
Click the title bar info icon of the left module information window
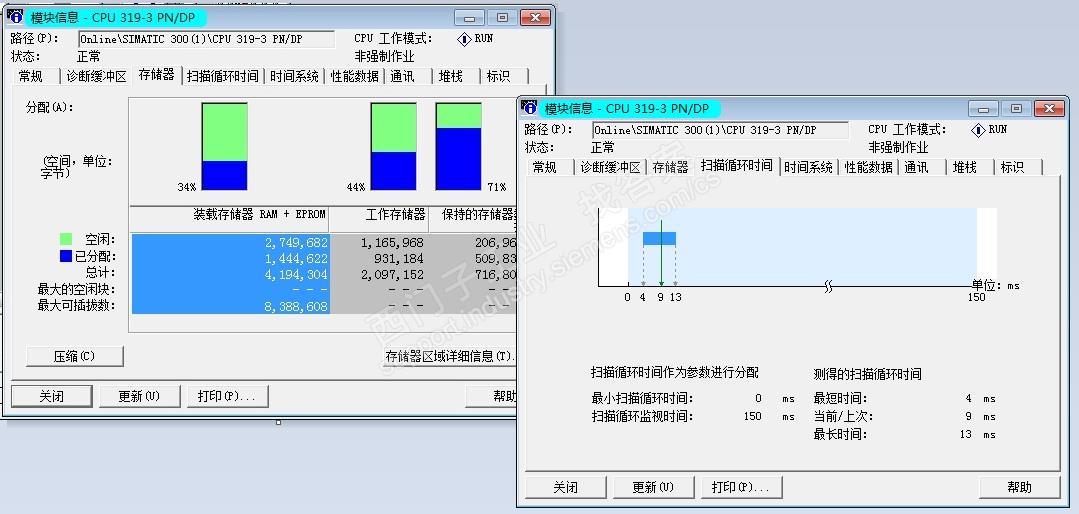[x=14, y=17]
